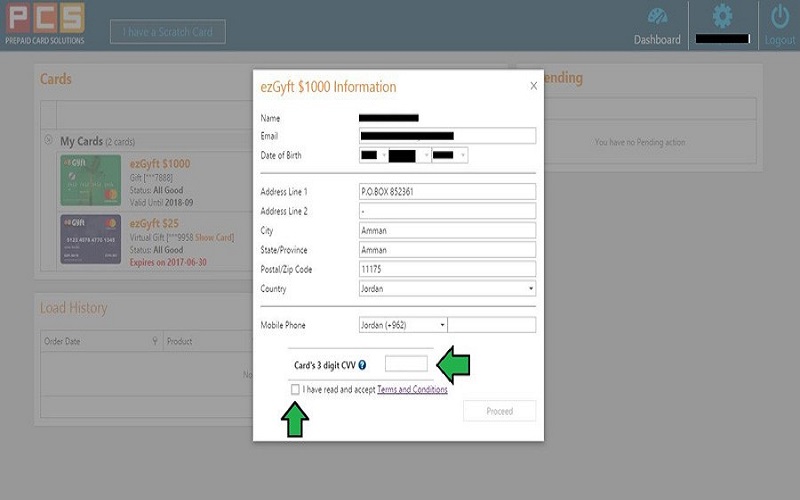Click the I have a Scratch Card button
800x500 pixels.
coord(168,32)
